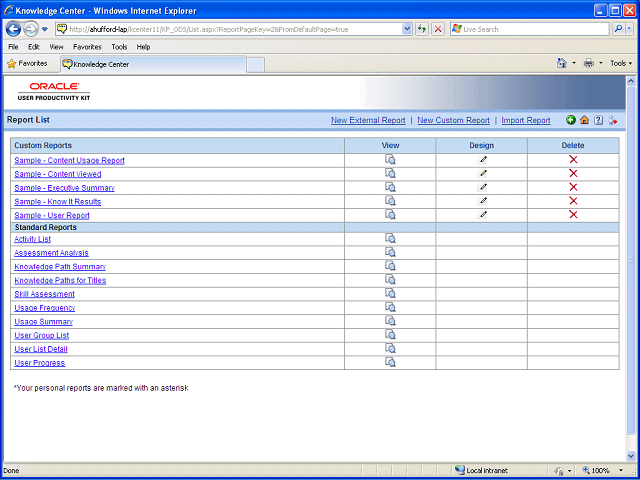This screenshot has width=640, height=480.
Task: Click New Custom Report link
Action: [453, 120]
